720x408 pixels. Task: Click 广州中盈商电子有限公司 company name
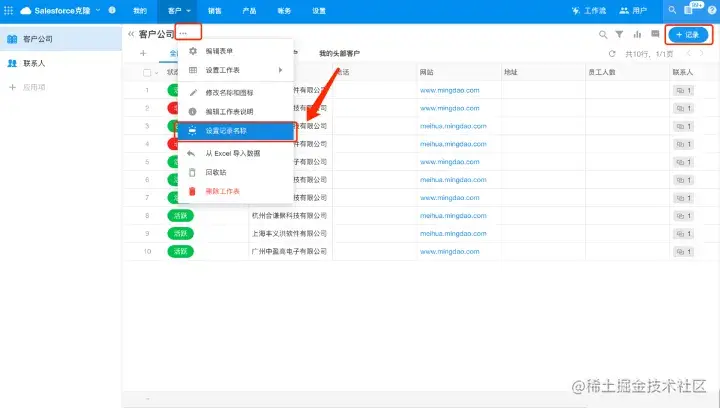pyautogui.click(x=289, y=252)
